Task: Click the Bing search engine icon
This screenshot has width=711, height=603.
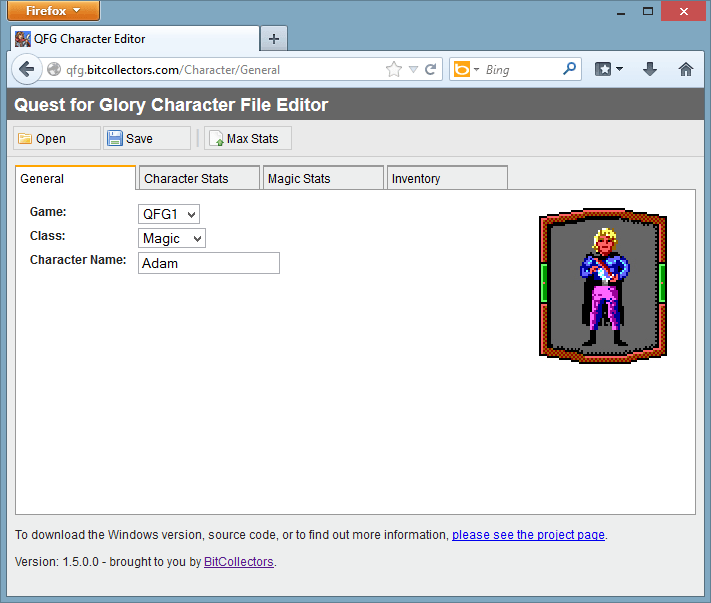Action: click(462, 69)
